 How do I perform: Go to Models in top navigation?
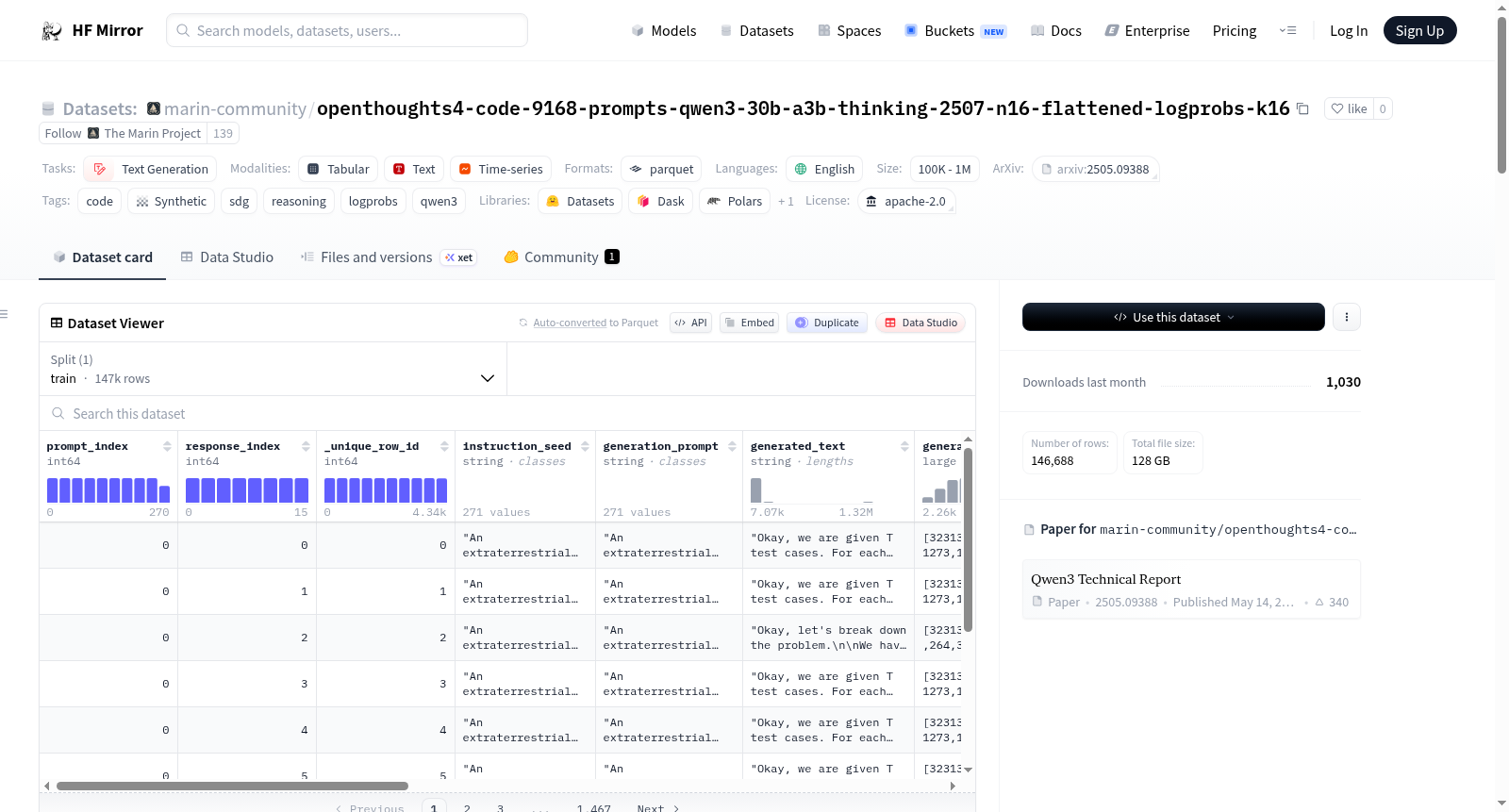(664, 30)
